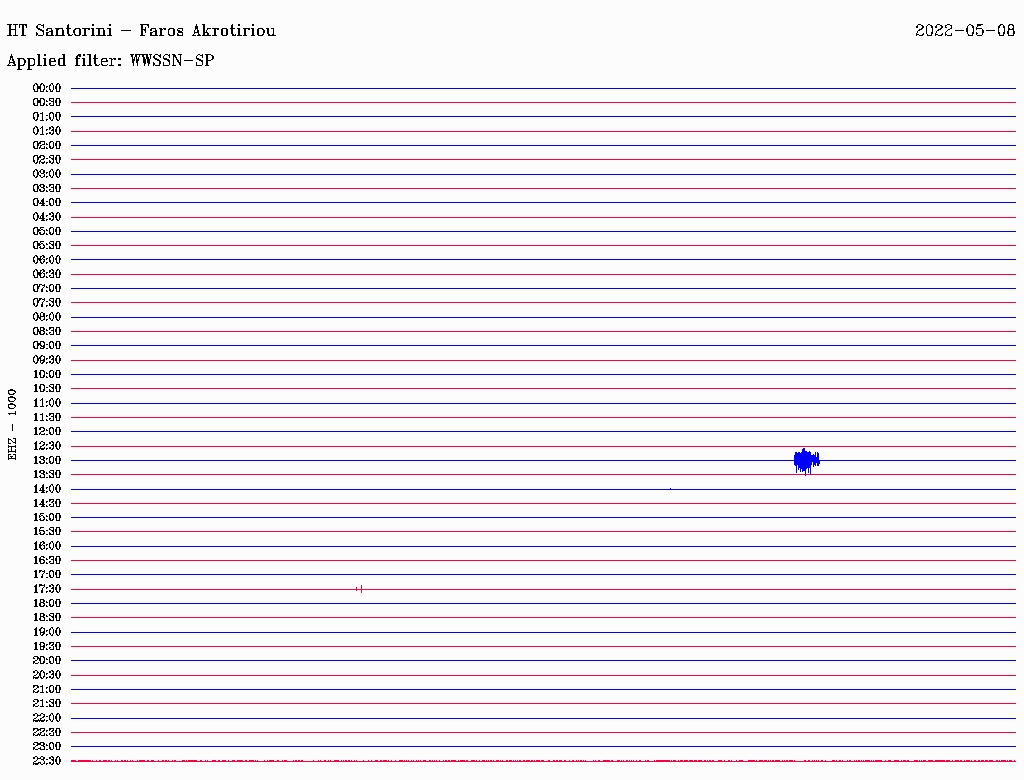The height and width of the screenshot is (780, 1024).
Task: Click the 17:30 time label
Action: 47,589
